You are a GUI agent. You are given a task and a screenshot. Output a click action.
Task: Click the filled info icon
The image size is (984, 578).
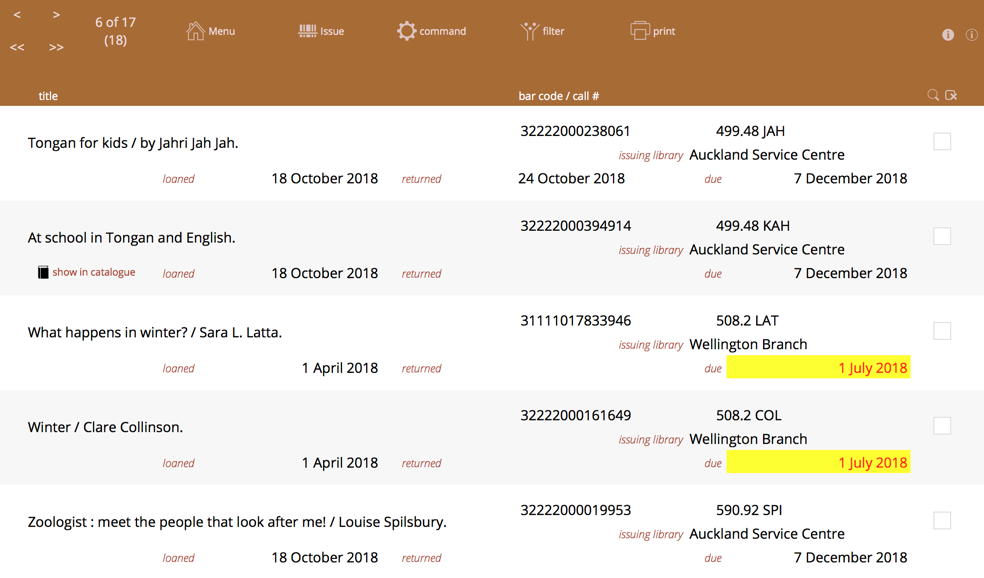(x=948, y=35)
